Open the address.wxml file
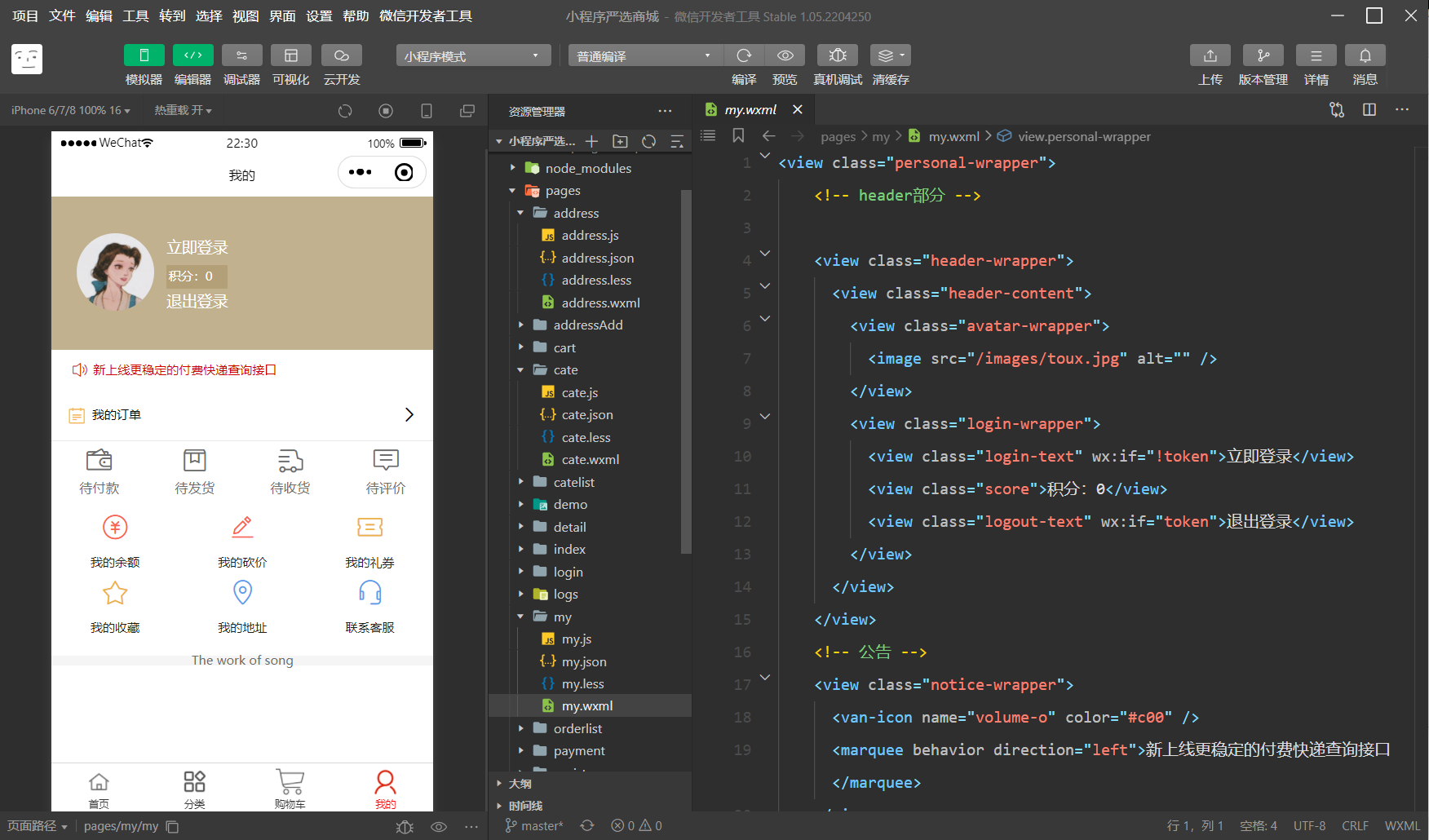 [x=600, y=303]
